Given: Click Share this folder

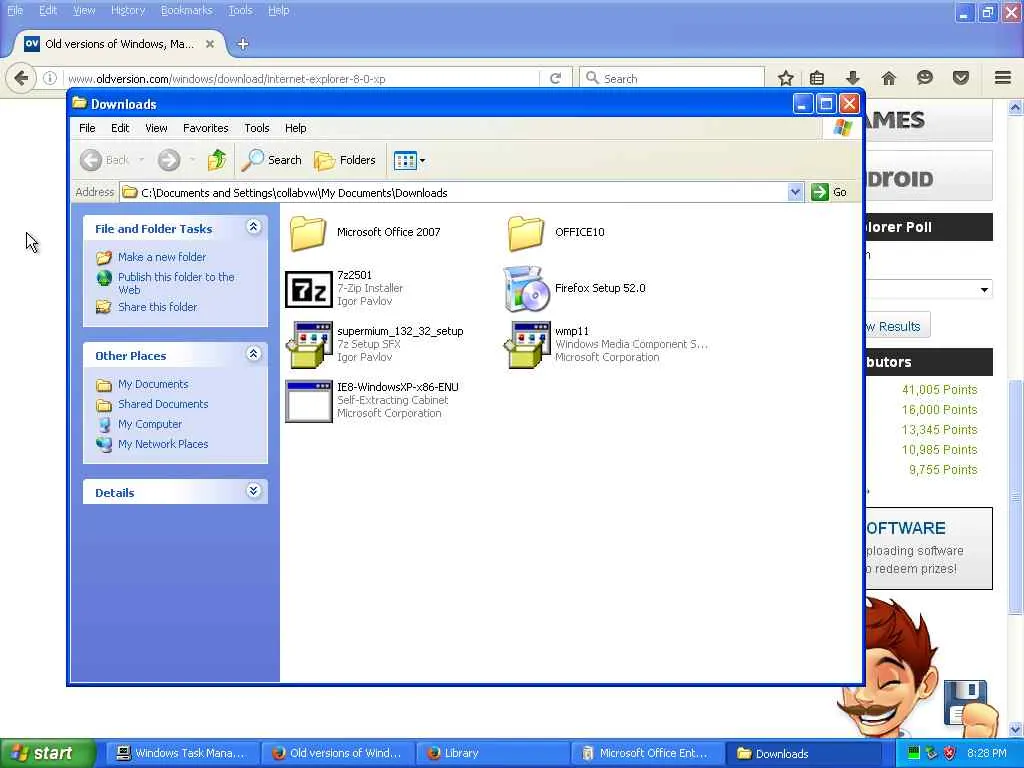Looking at the screenshot, I should coord(157,307).
